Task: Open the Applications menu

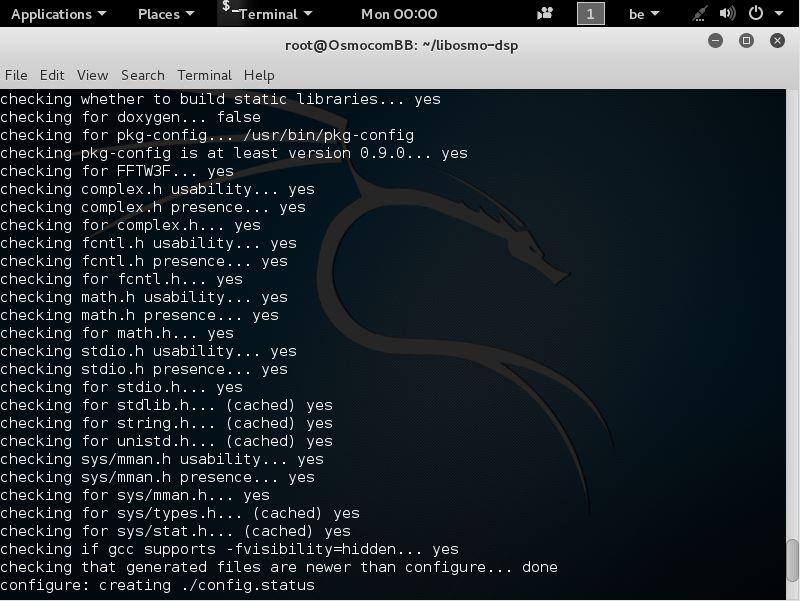Action: [58, 14]
